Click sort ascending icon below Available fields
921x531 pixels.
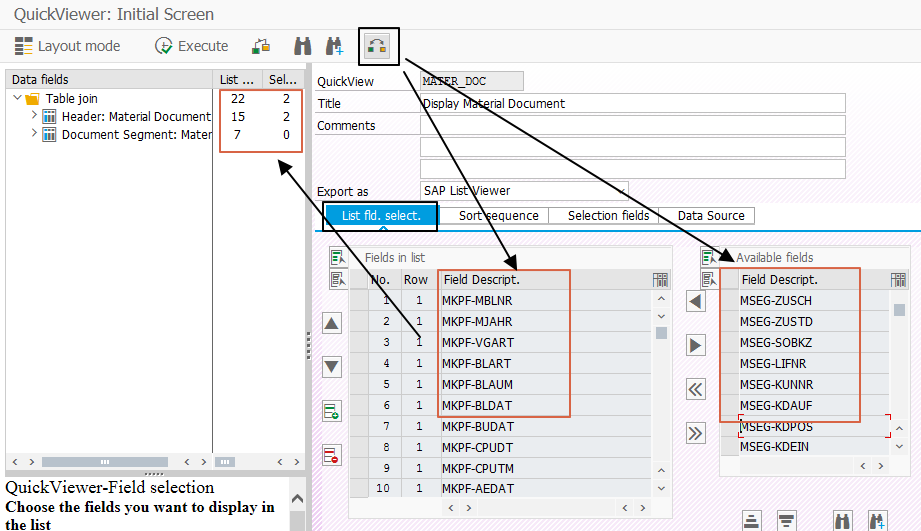coord(751,520)
